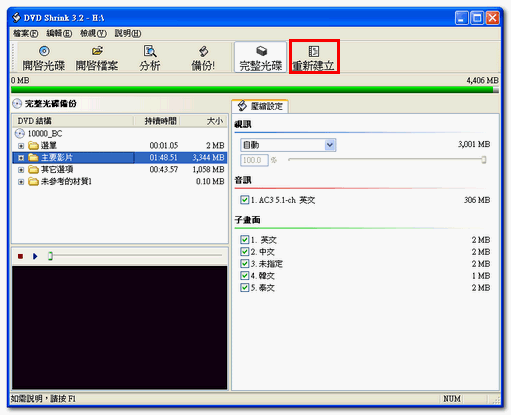
Task: Click the 完整光碟備份 disc icon
Action: [17, 104]
